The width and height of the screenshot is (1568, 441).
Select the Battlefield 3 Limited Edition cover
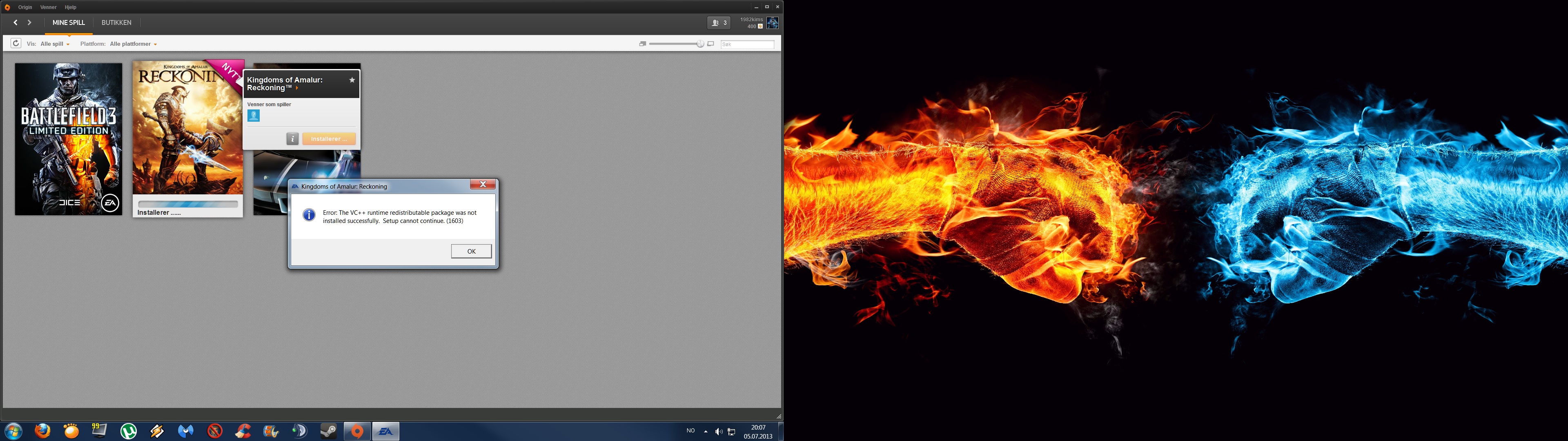coord(69,139)
